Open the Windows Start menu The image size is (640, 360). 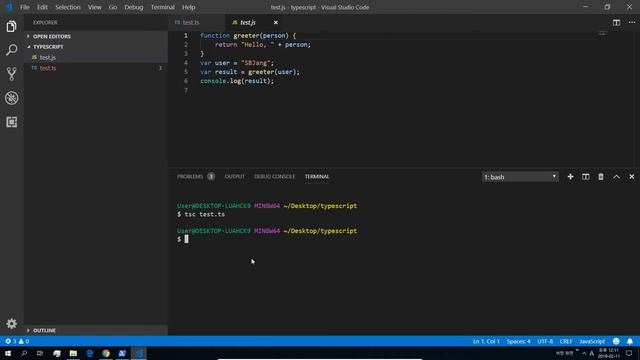pyautogui.click(x=8, y=353)
